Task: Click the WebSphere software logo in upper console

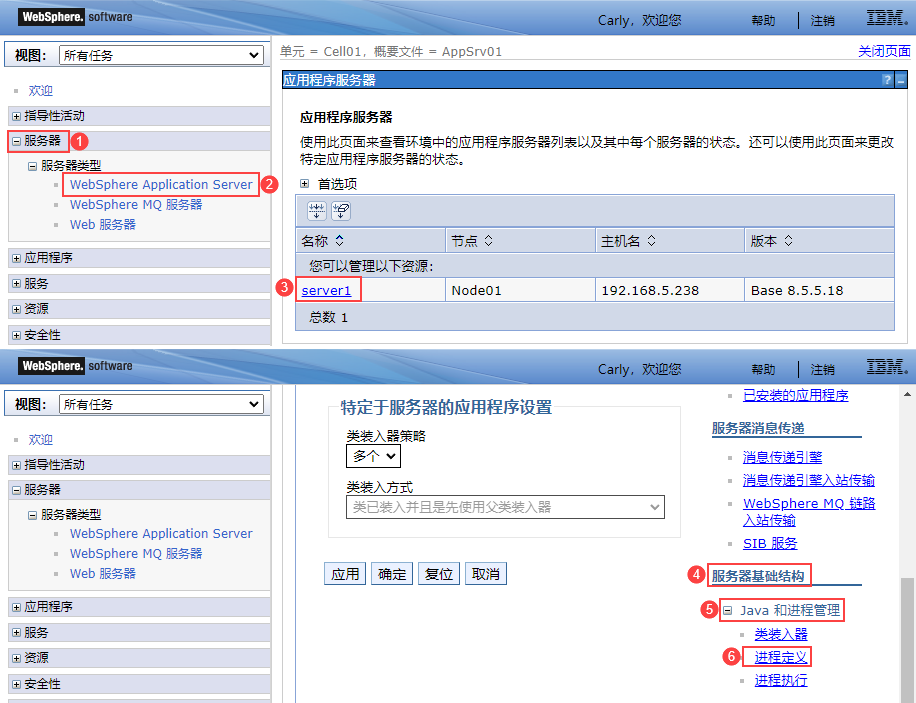Action: click(x=76, y=17)
